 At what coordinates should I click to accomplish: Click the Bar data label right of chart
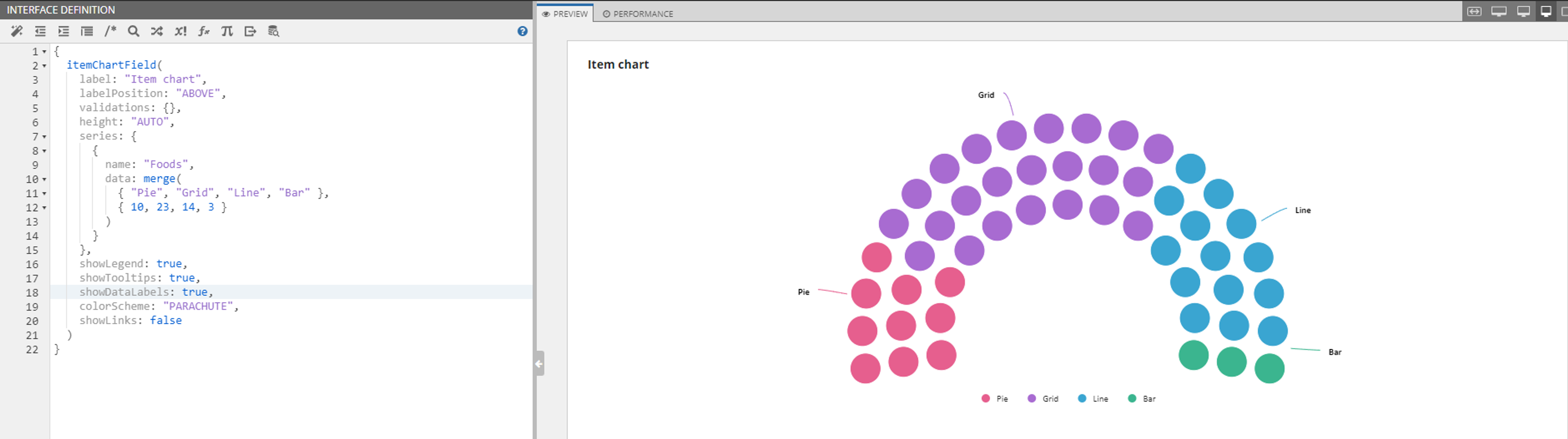(x=1335, y=352)
